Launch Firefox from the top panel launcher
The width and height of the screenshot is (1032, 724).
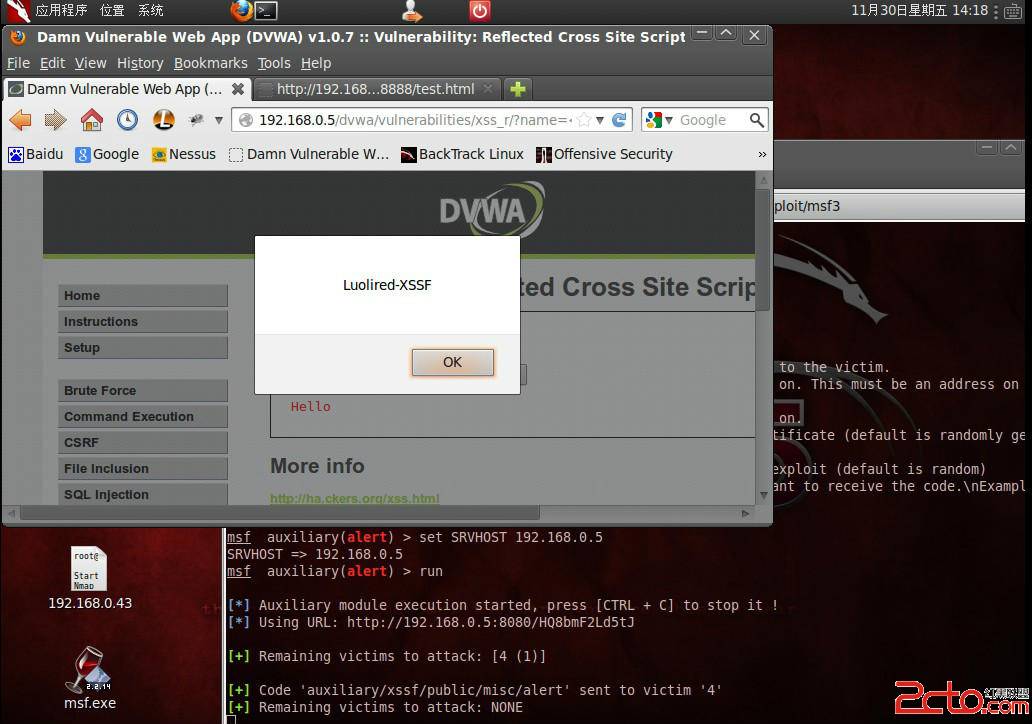click(x=240, y=11)
